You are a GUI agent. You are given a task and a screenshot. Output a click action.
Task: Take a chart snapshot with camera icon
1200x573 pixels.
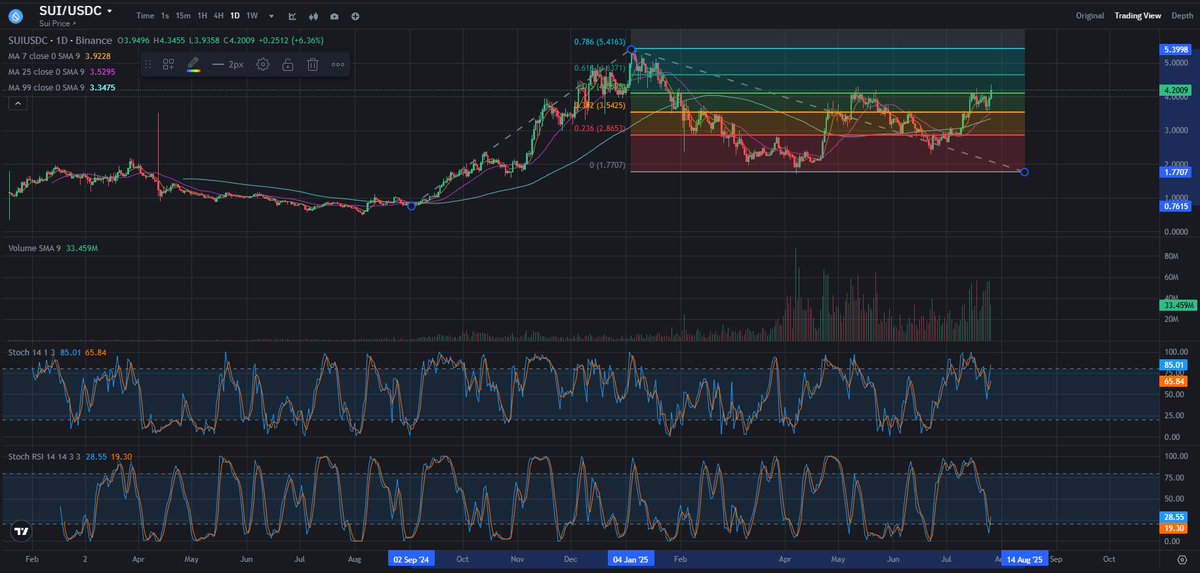[x=334, y=16]
